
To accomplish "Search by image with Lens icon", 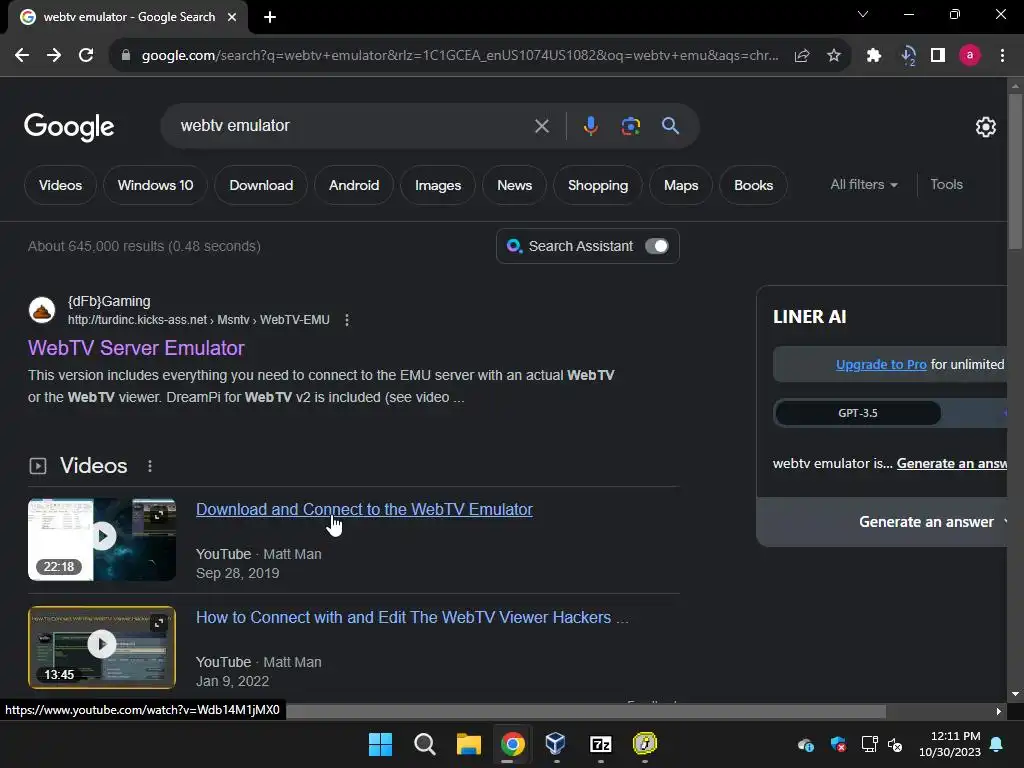I will (x=631, y=125).
